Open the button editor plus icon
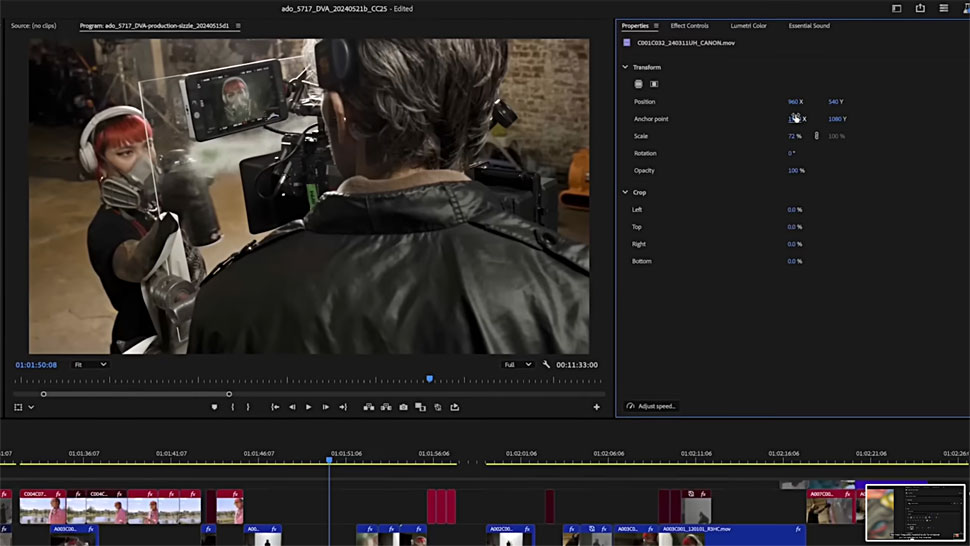The height and width of the screenshot is (546, 970). pyautogui.click(x=596, y=407)
